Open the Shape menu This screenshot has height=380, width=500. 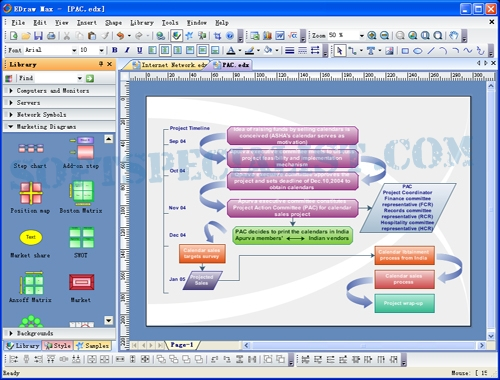113,23
